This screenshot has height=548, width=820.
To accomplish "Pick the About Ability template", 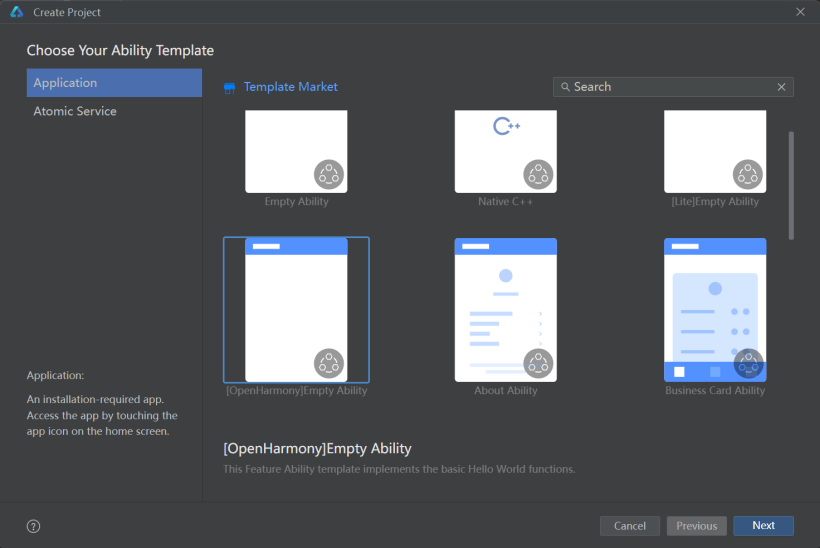I will pos(506,310).
